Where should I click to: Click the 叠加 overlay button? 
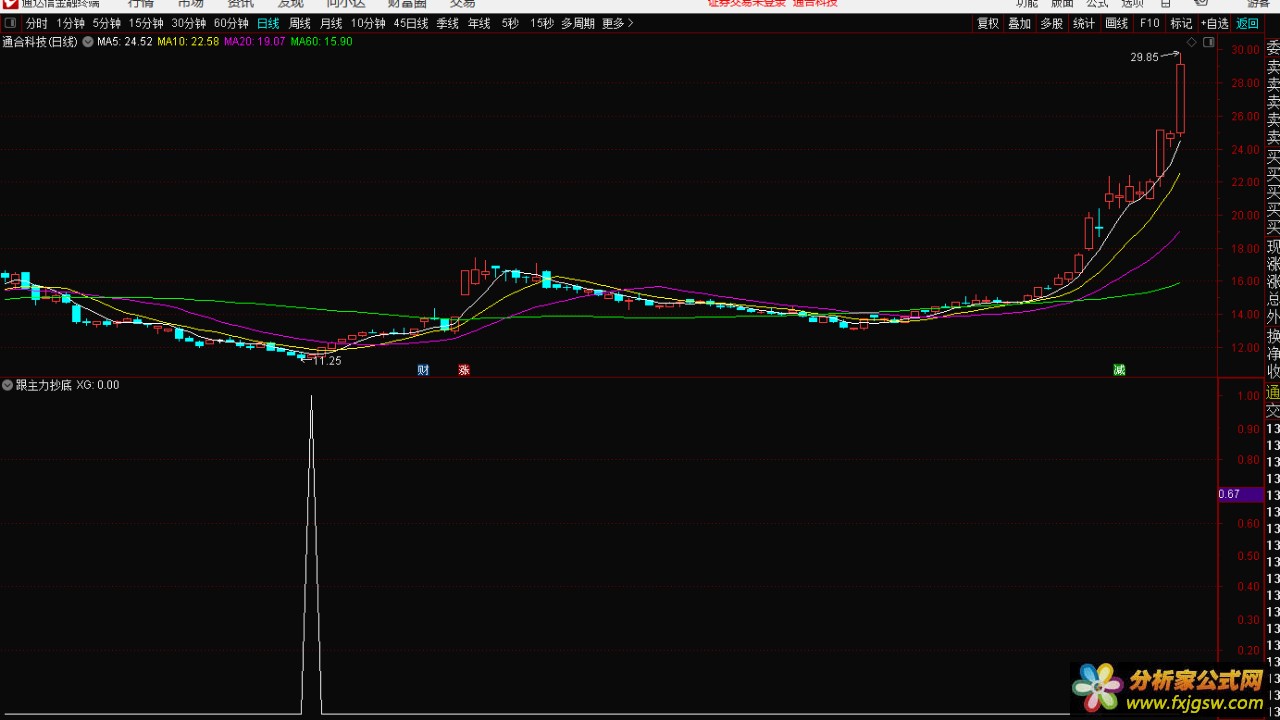pyautogui.click(x=1020, y=23)
